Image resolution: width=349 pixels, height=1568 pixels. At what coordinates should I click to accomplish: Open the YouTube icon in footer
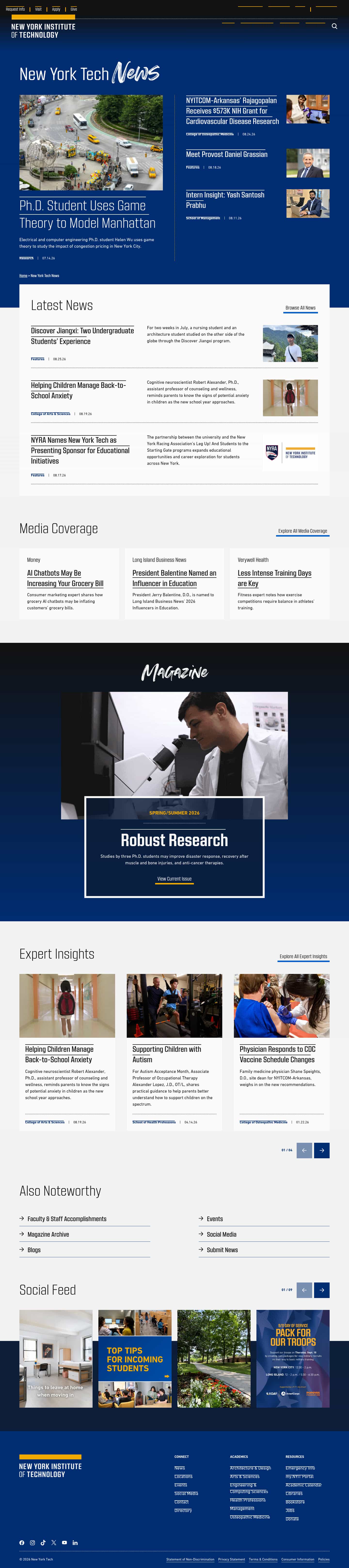tap(64, 1543)
